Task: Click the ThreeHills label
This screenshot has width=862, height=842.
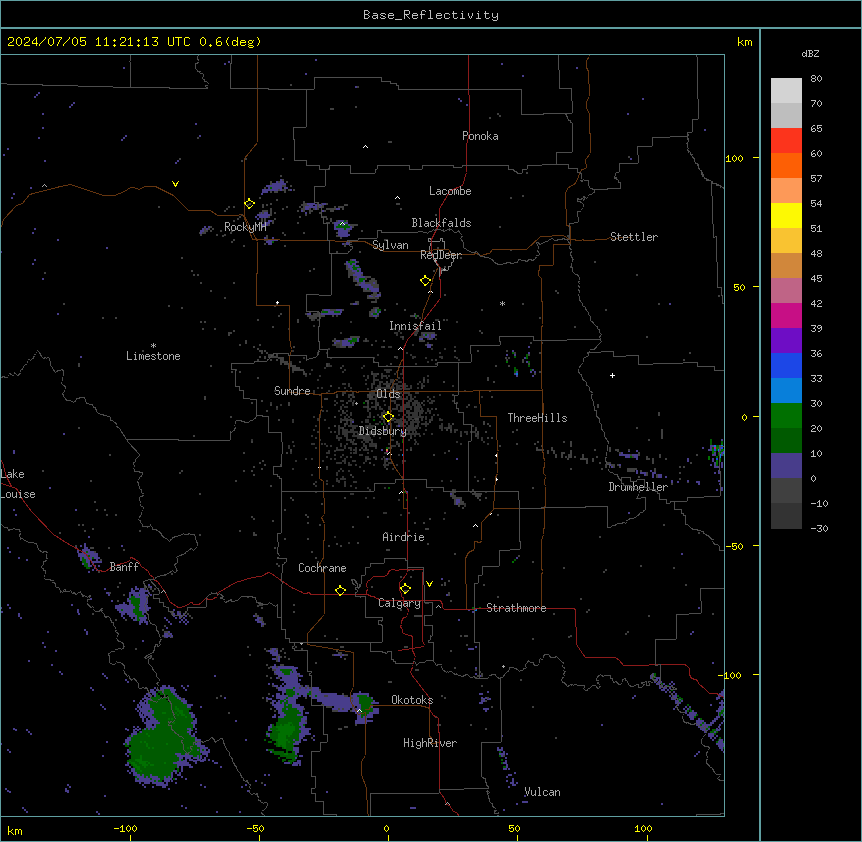Action: [x=538, y=418]
